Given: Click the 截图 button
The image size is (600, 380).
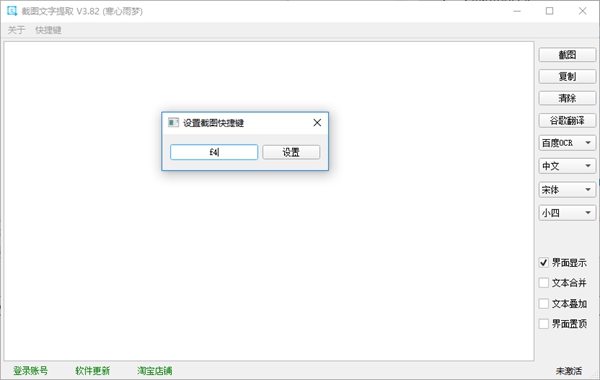Looking at the screenshot, I should (567, 55).
